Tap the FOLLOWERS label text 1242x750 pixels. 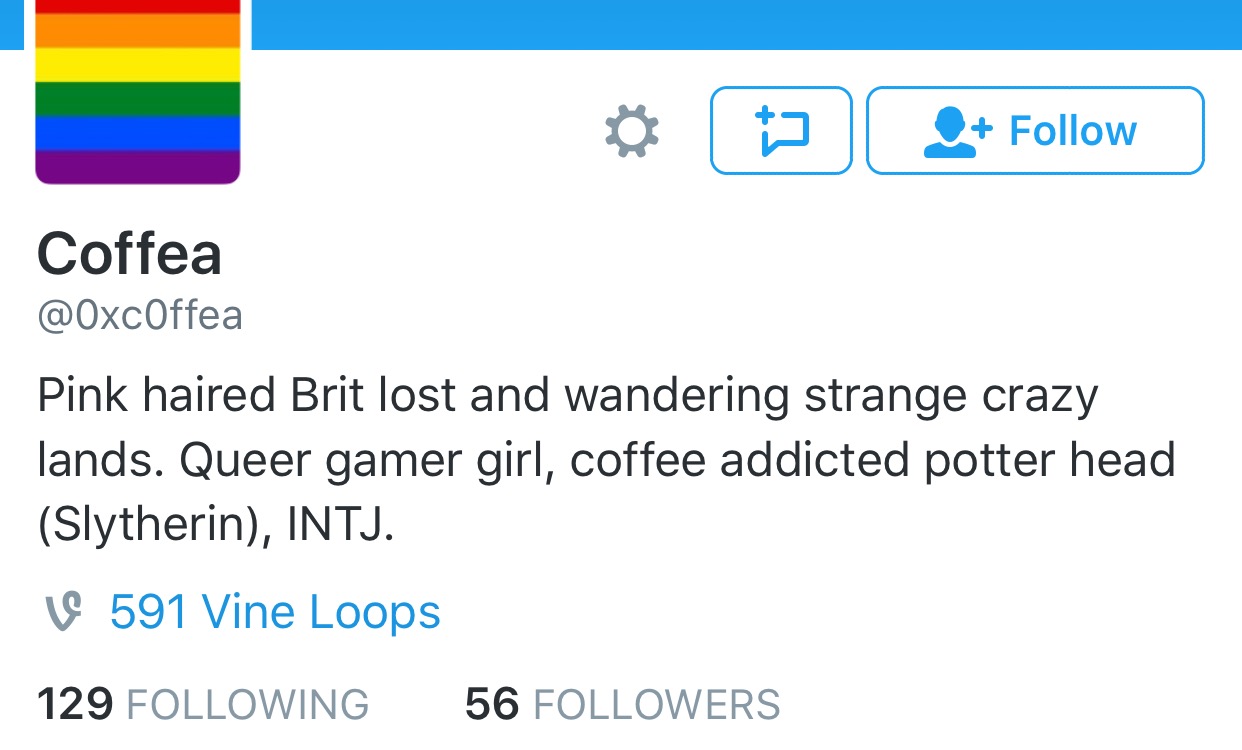pos(657,705)
